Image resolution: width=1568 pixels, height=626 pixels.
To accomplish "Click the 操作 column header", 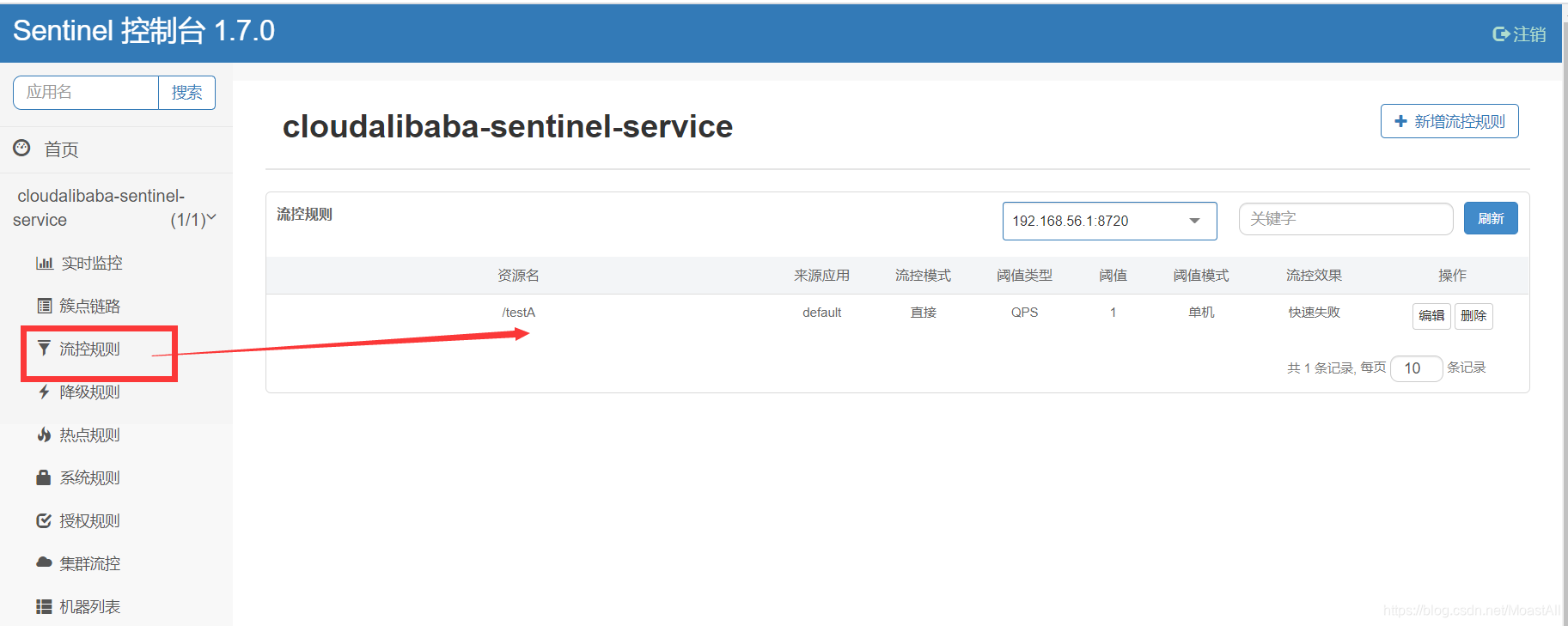I will click(x=1453, y=276).
